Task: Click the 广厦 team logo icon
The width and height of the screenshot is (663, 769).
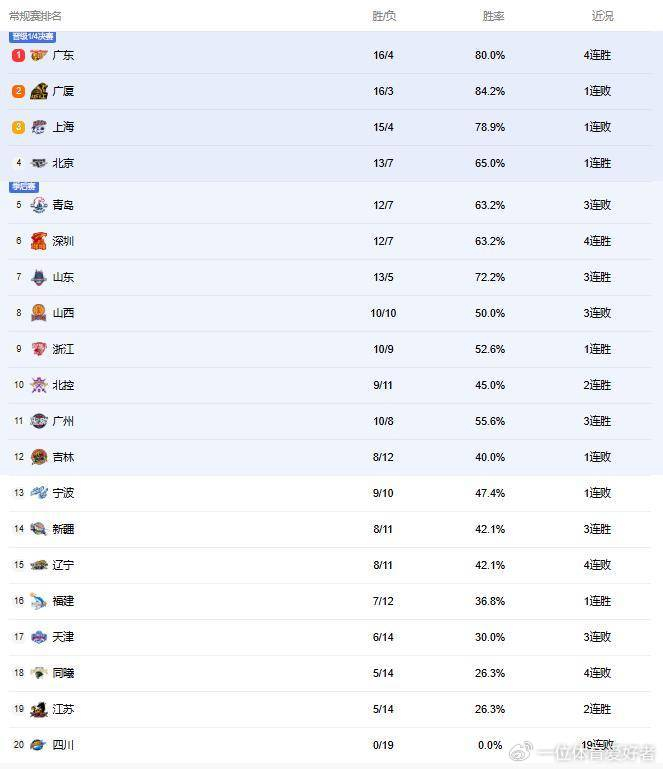Action: tap(39, 91)
